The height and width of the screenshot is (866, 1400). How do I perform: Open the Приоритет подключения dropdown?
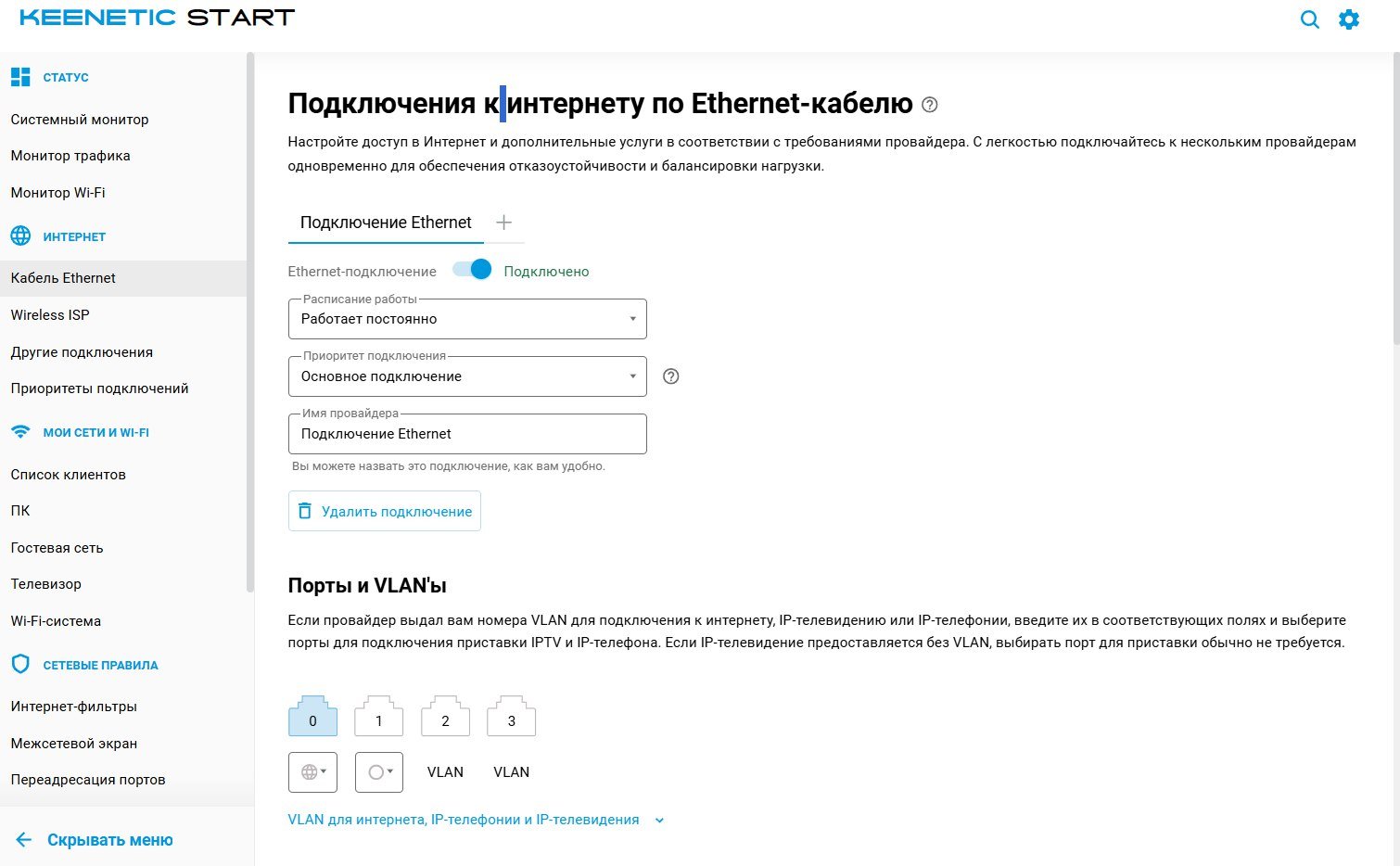pos(467,376)
